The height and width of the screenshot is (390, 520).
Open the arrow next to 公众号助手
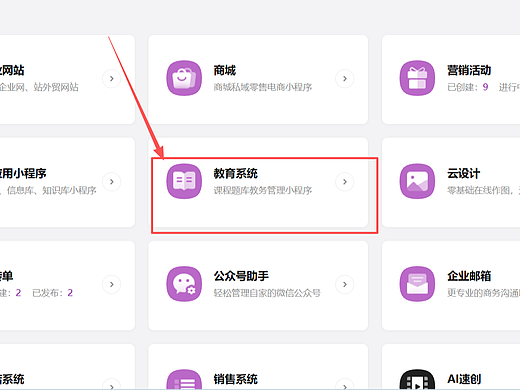point(345,284)
